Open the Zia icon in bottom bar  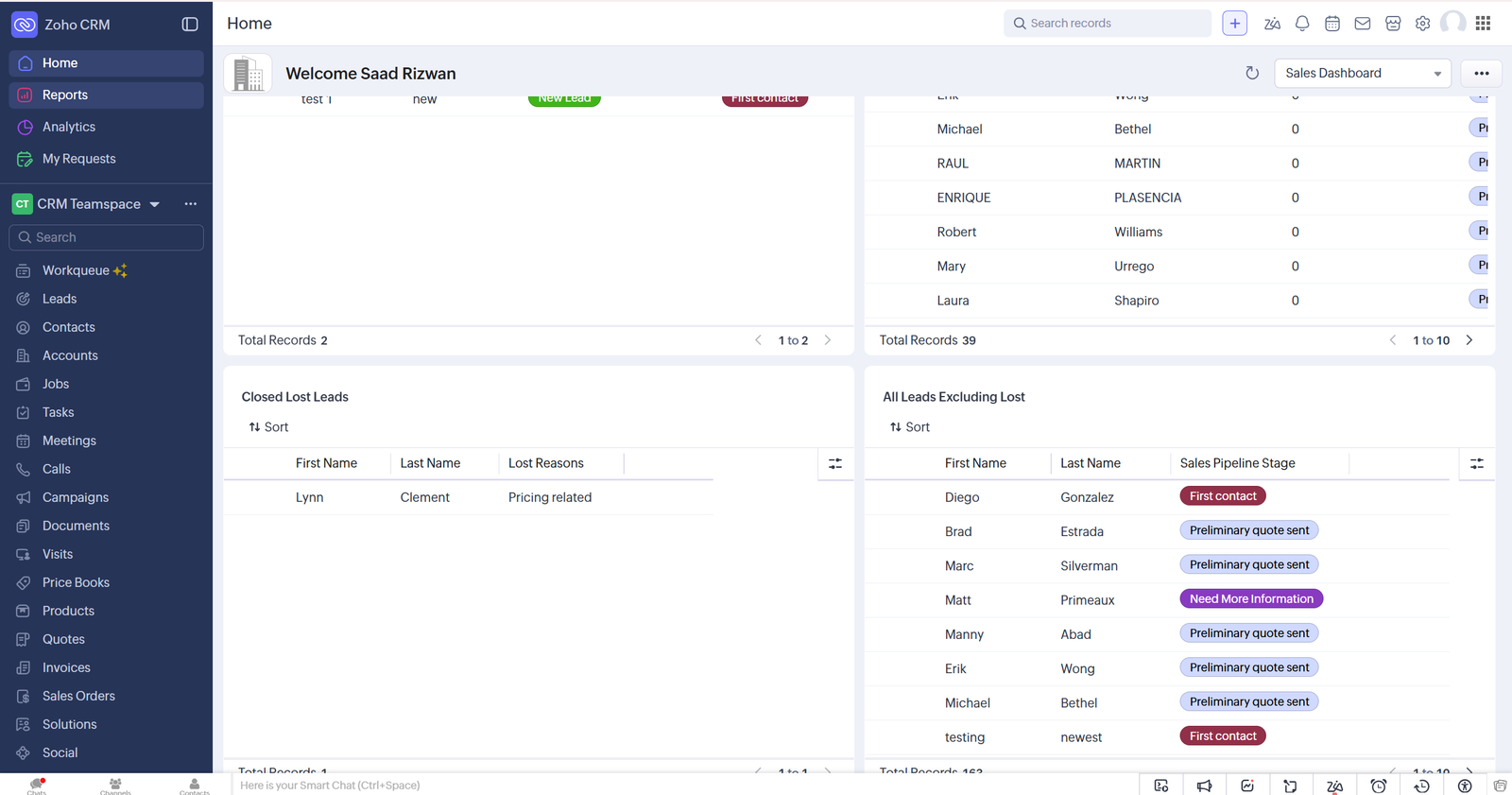tap(1335, 786)
